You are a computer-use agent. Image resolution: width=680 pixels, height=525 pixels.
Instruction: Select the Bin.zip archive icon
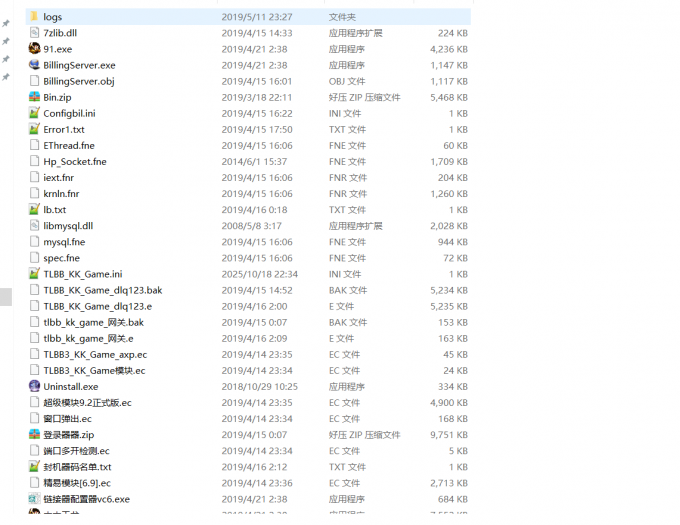(x=34, y=97)
